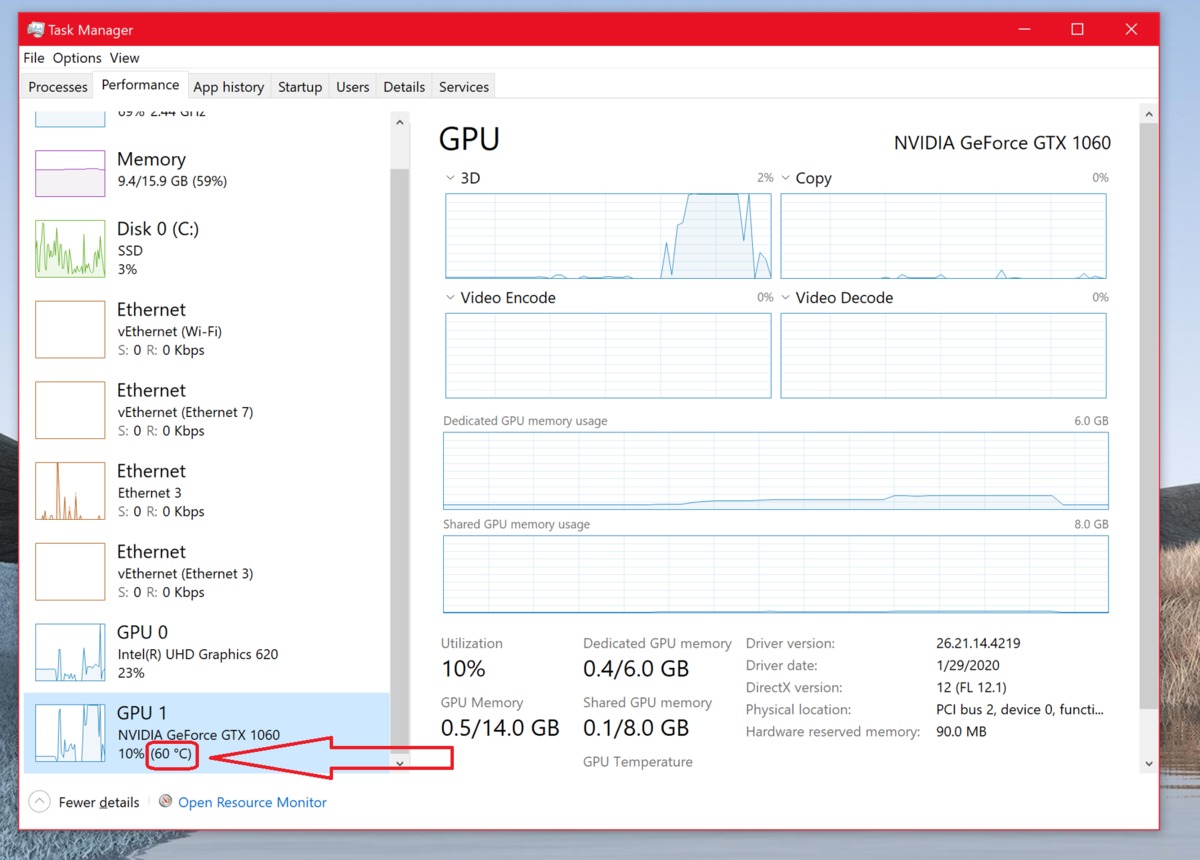
Task: Click the GPU heading in right pane
Action: (469, 139)
